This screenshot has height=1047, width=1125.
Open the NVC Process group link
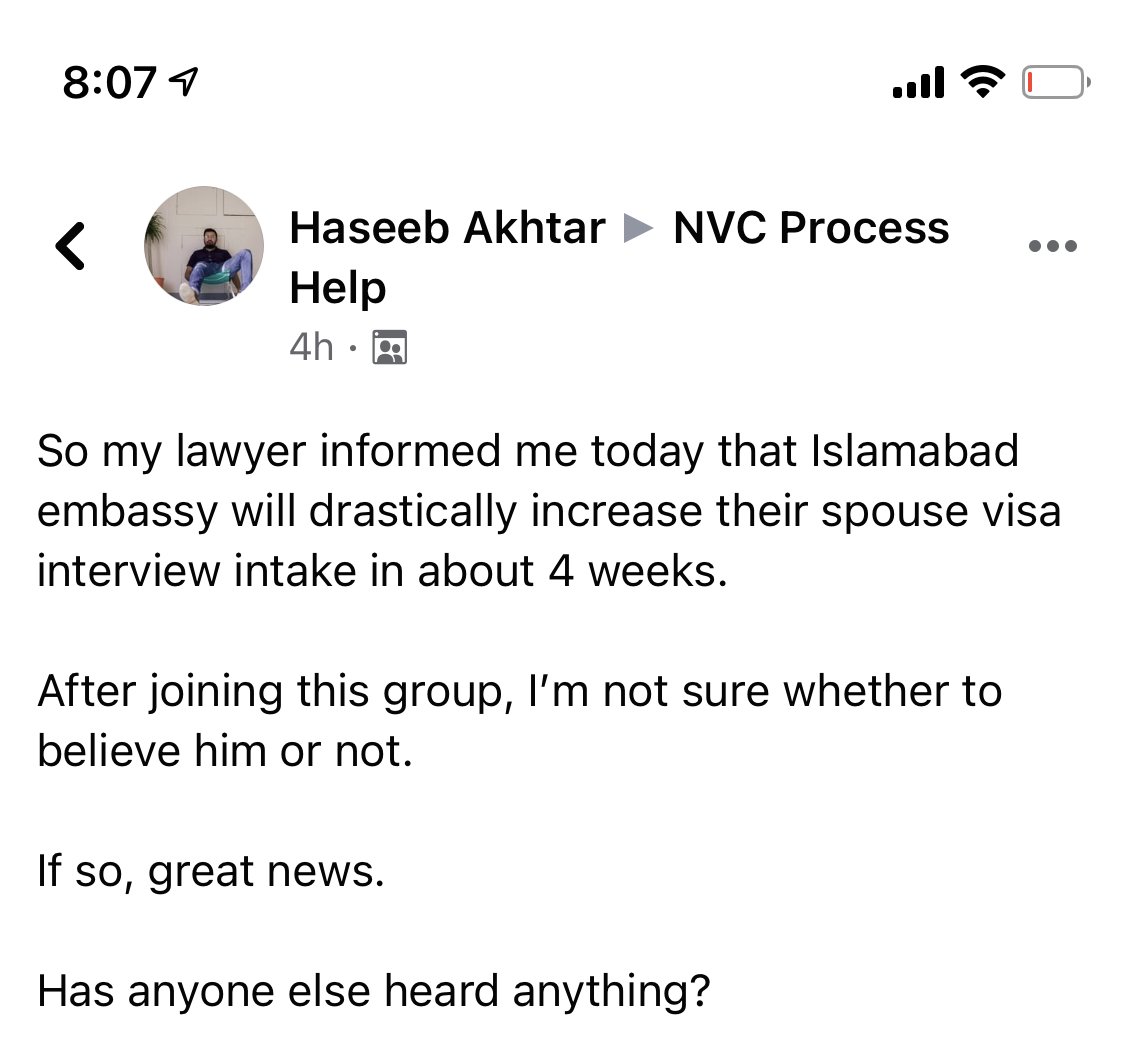pos(811,228)
